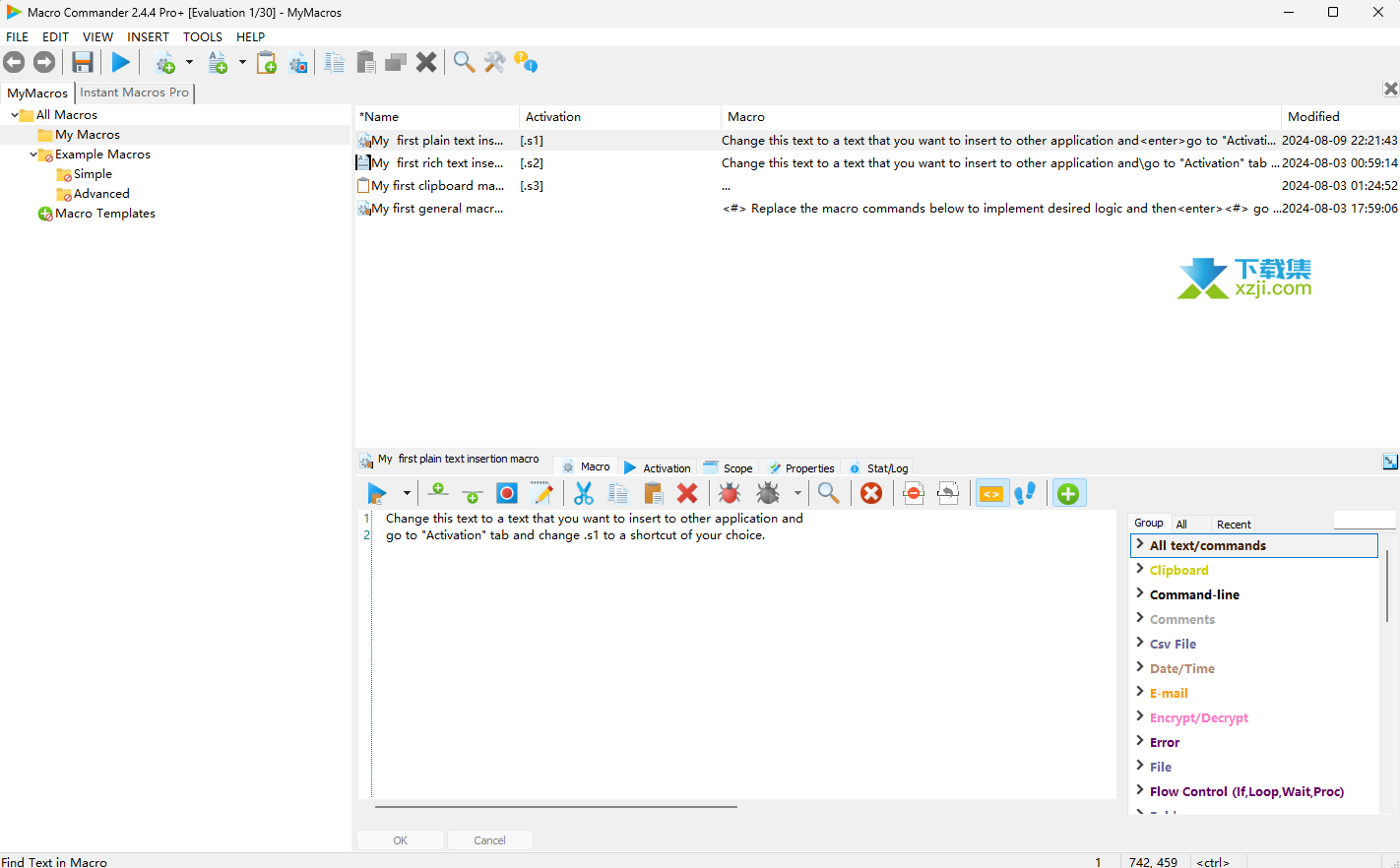Open the FILE menu
The height and width of the screenshot is (868, 1400).
click(x=18, y=36)
